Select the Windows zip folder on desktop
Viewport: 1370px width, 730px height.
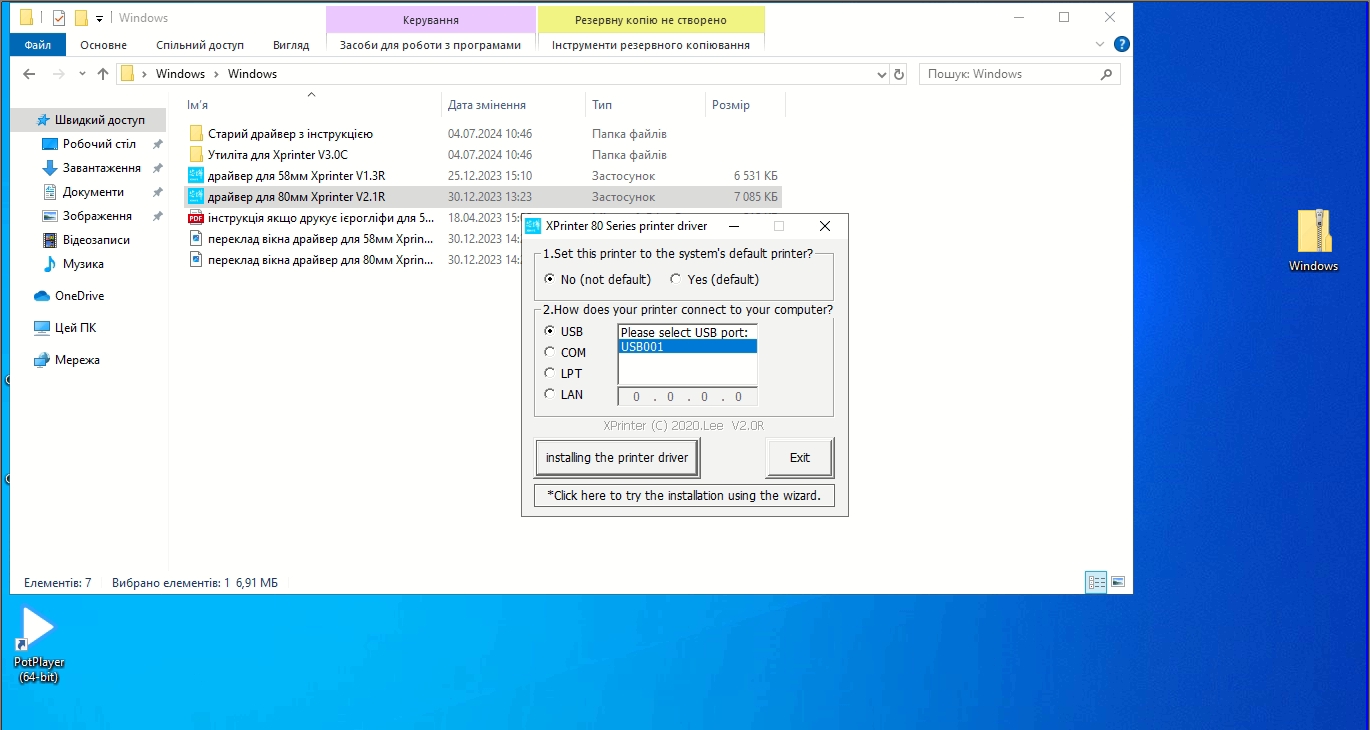pyautogui.click(x=1313, y=232)
